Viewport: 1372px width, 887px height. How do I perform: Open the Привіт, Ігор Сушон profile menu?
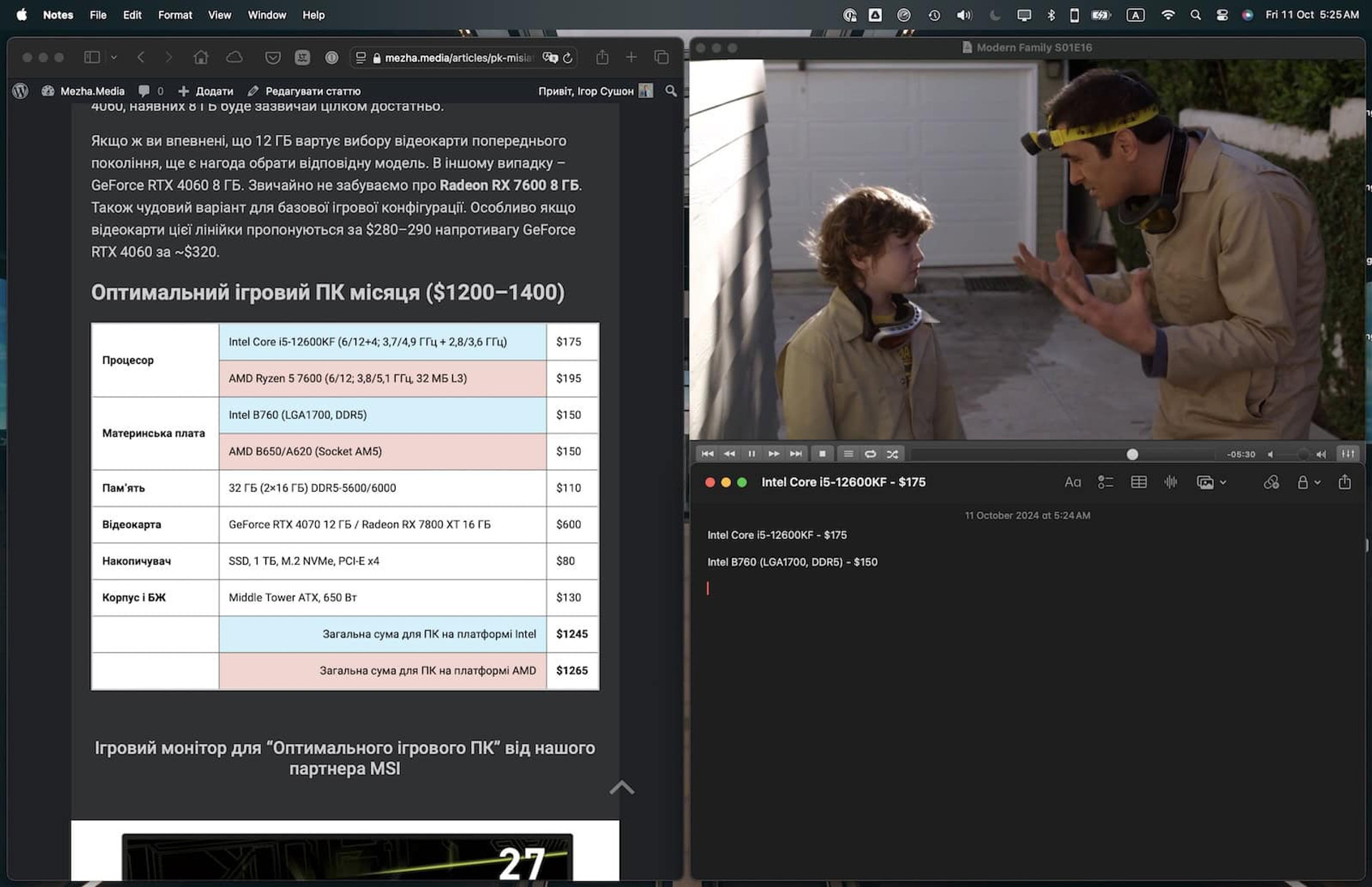(595, 91)
